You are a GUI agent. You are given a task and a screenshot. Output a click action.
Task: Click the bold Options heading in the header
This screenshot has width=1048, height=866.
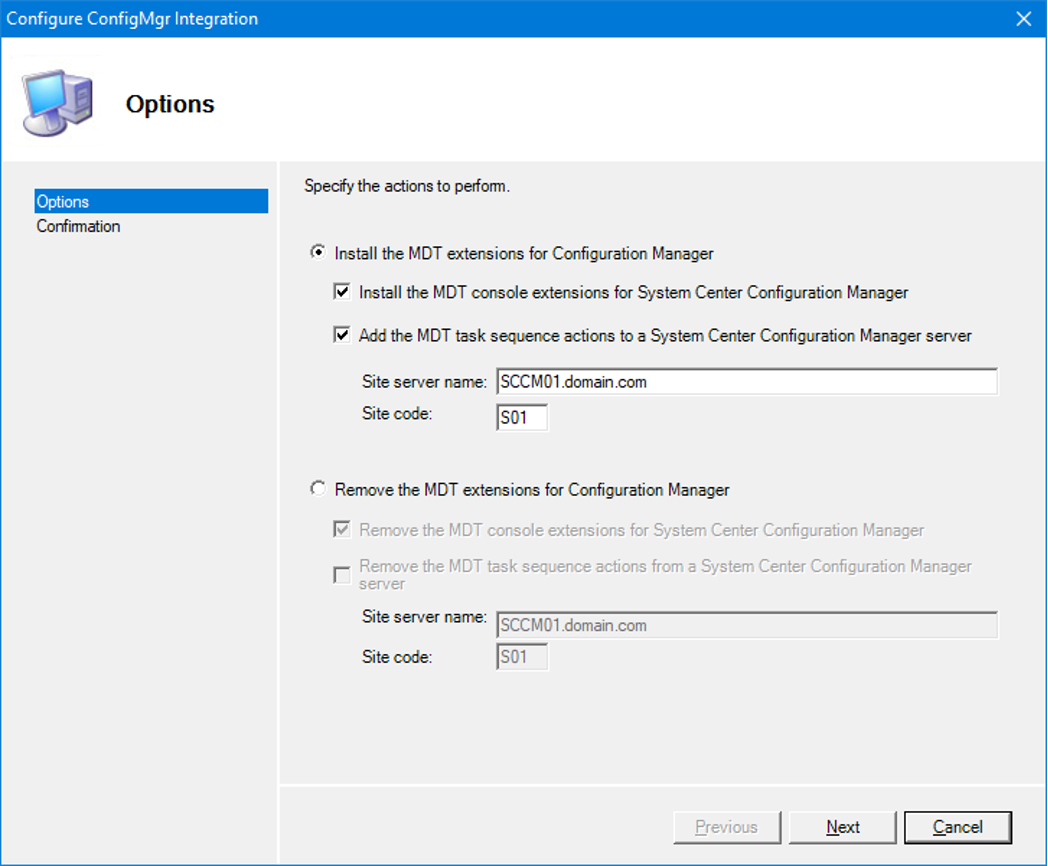(170, 104)
